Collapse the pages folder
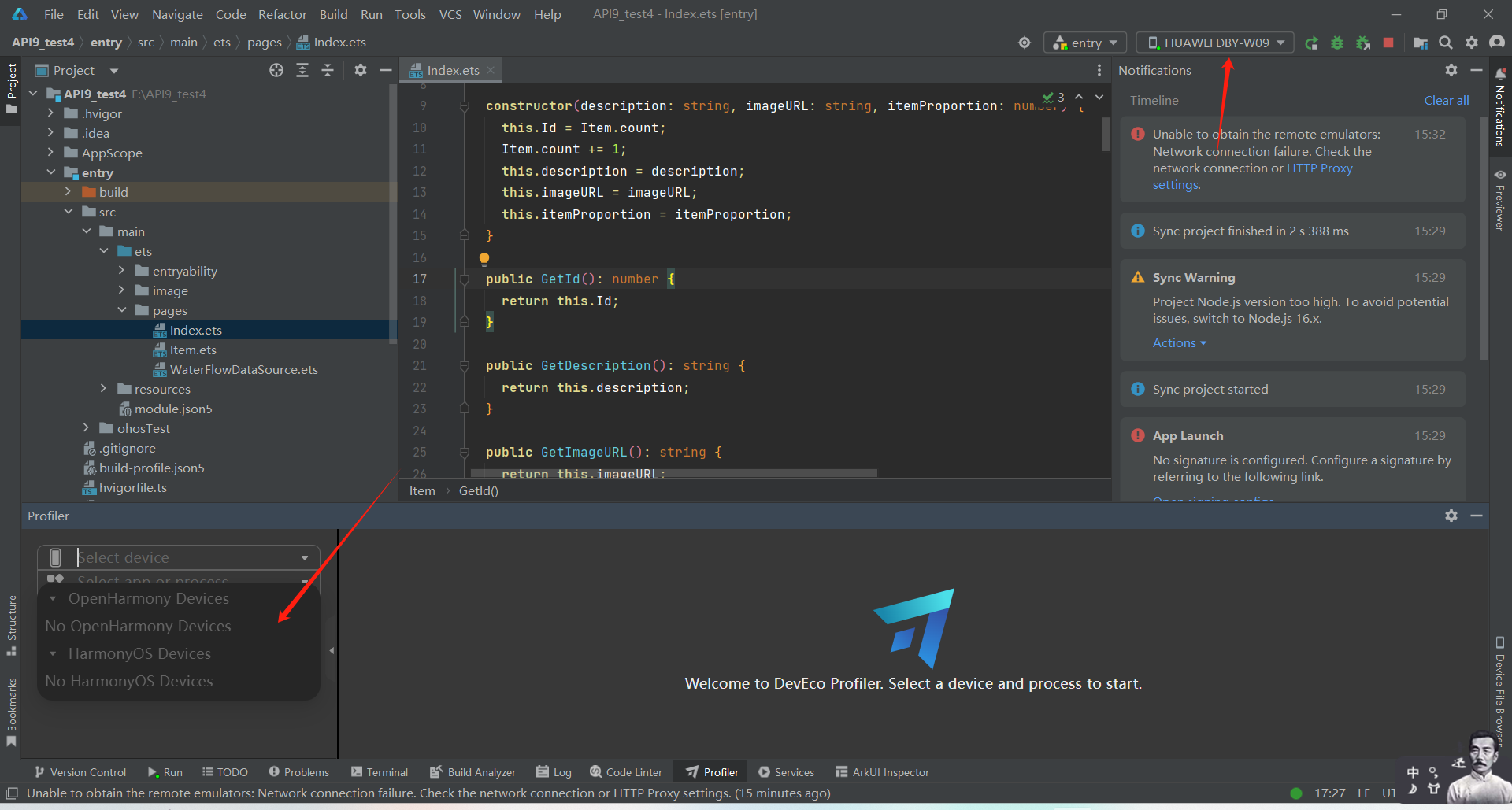Image resolution: width=1512 pixels, height=810 pixels. [x=121, y=310]
